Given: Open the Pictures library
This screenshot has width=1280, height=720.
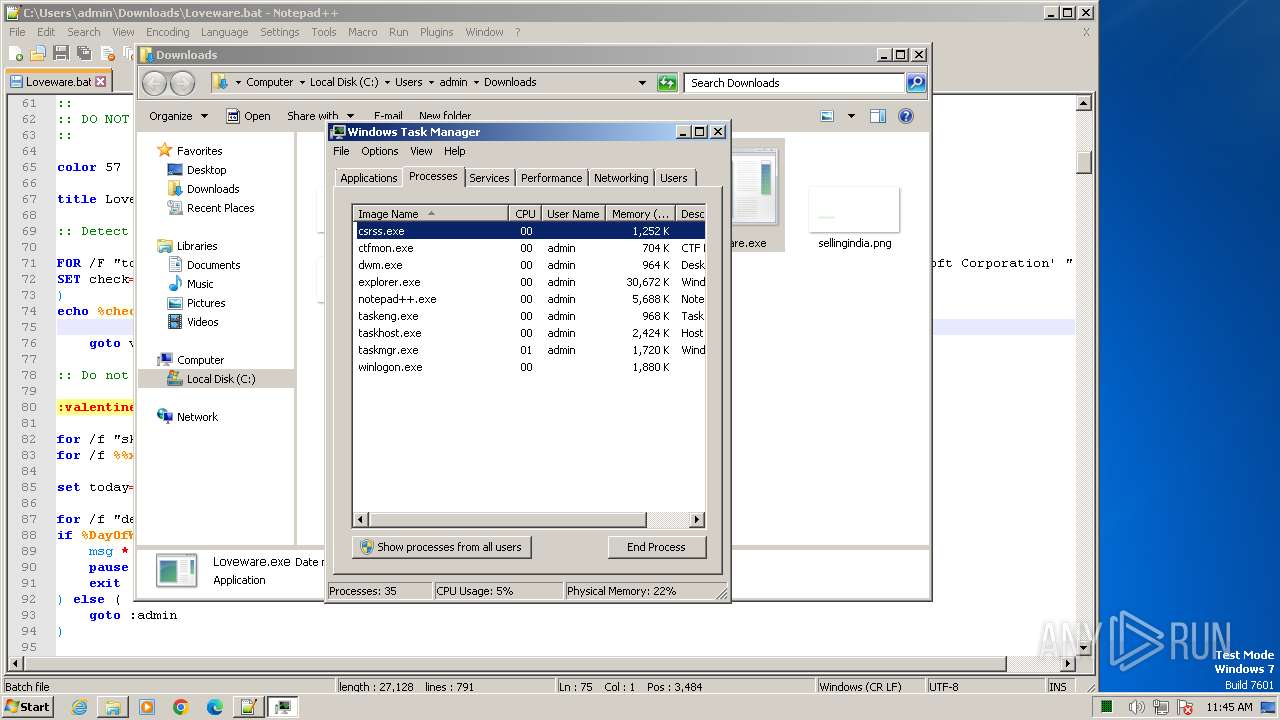Looking at the screenshot, I should 206,303.
